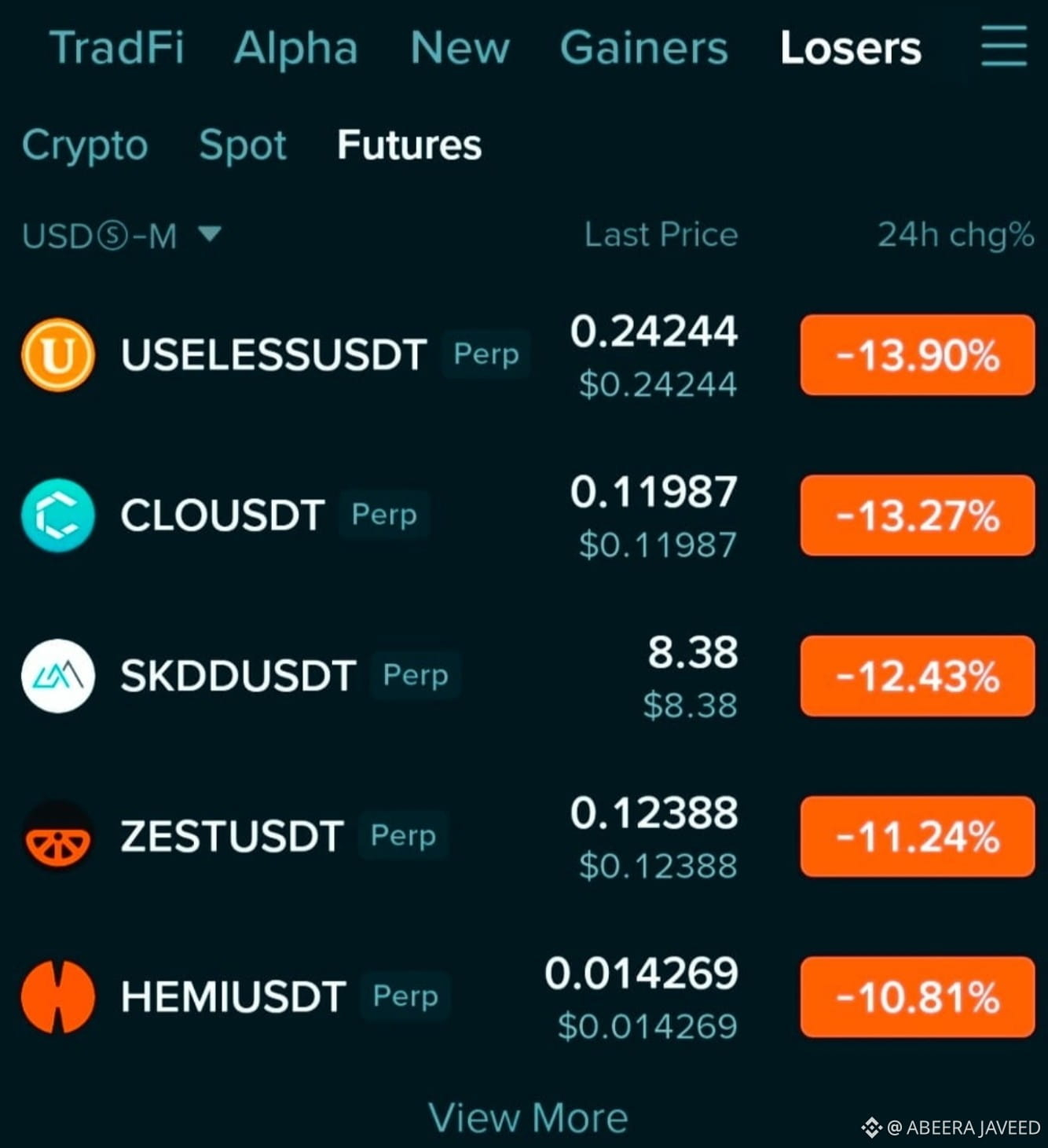This screenshot has width=1048, height=1148.
Task: Toggle the -13.90% change badge
Action: pos(918,354)
